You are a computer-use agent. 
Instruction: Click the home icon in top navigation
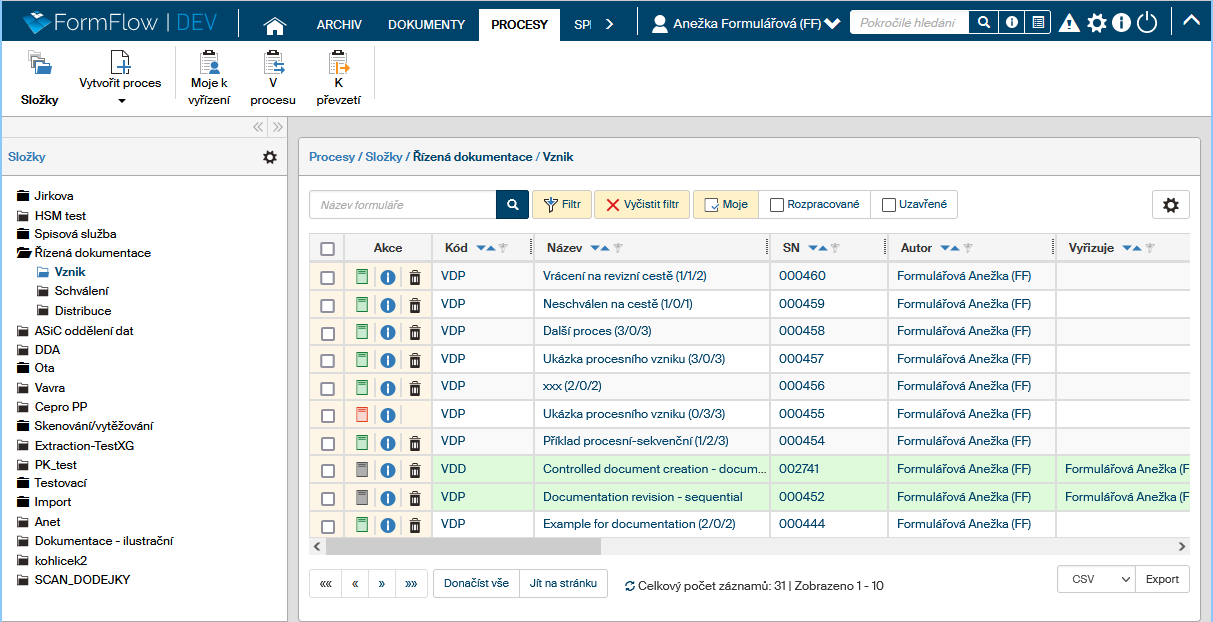point(274,25)
